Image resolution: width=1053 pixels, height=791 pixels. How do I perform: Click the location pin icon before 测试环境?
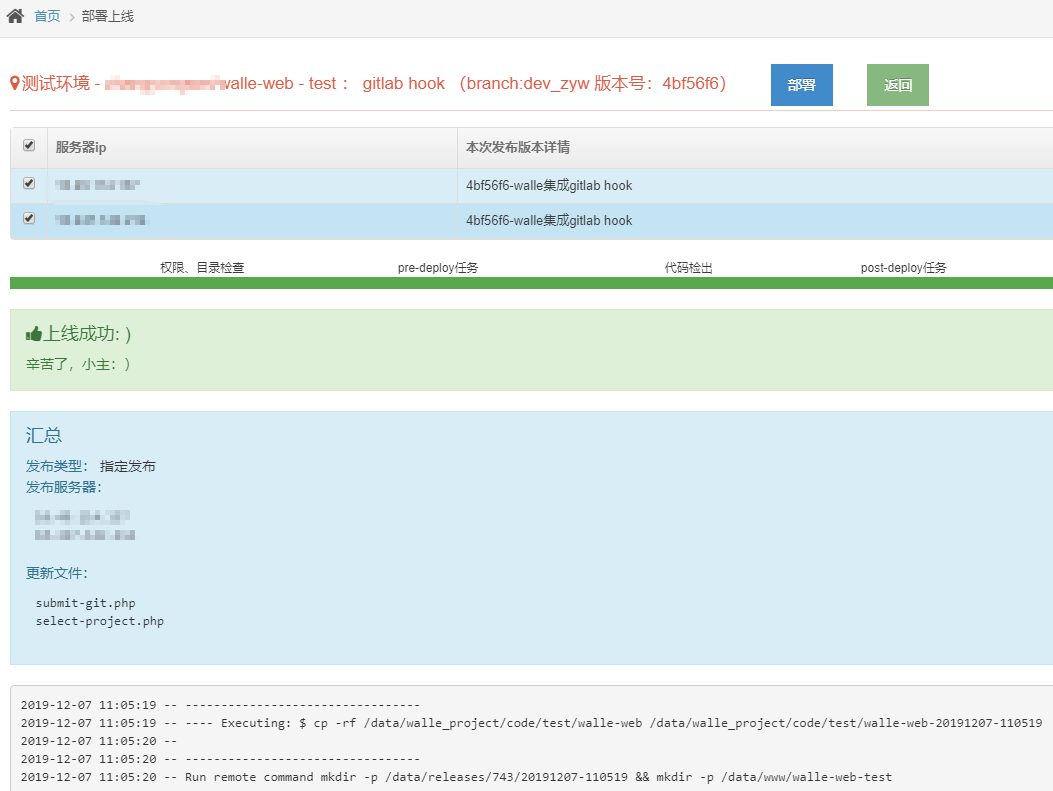[15, 83]
